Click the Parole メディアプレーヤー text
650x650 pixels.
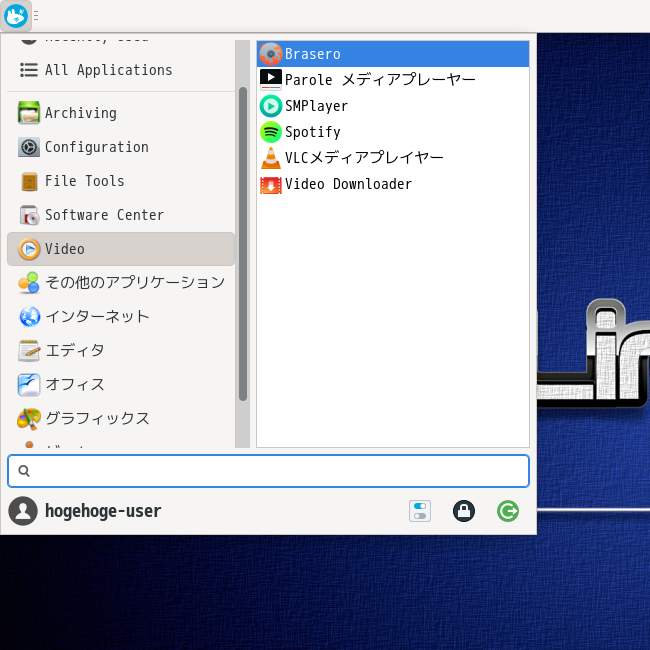[x=380, y=80]
